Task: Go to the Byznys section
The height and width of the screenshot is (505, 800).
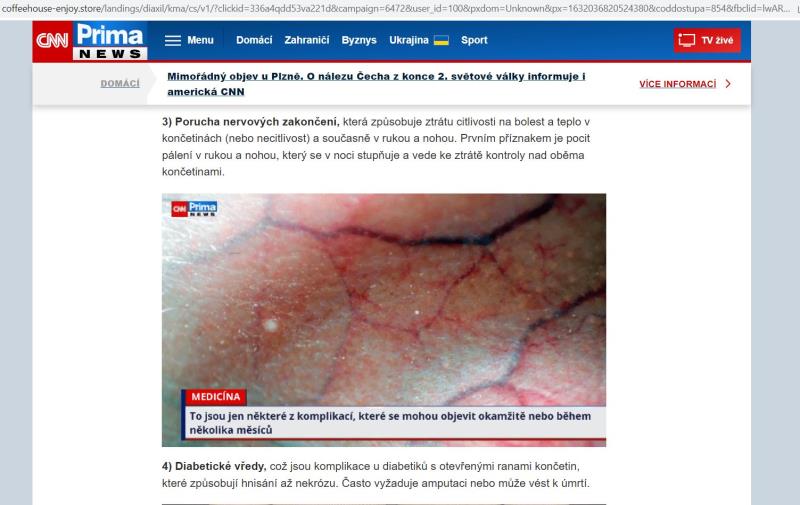Action: 359,40
